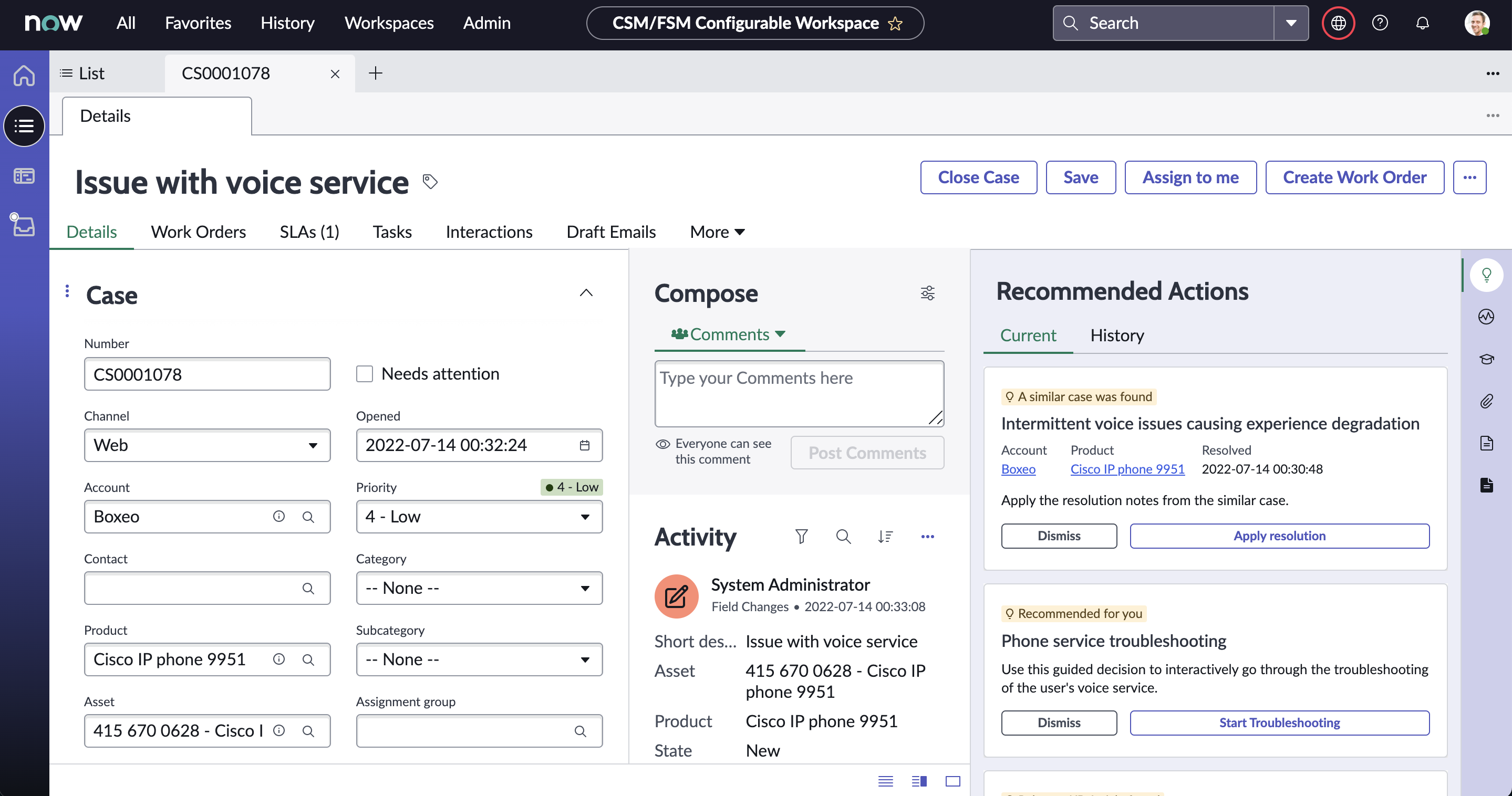
Task: Click inside the Comments text field
Action: (799, 393)
